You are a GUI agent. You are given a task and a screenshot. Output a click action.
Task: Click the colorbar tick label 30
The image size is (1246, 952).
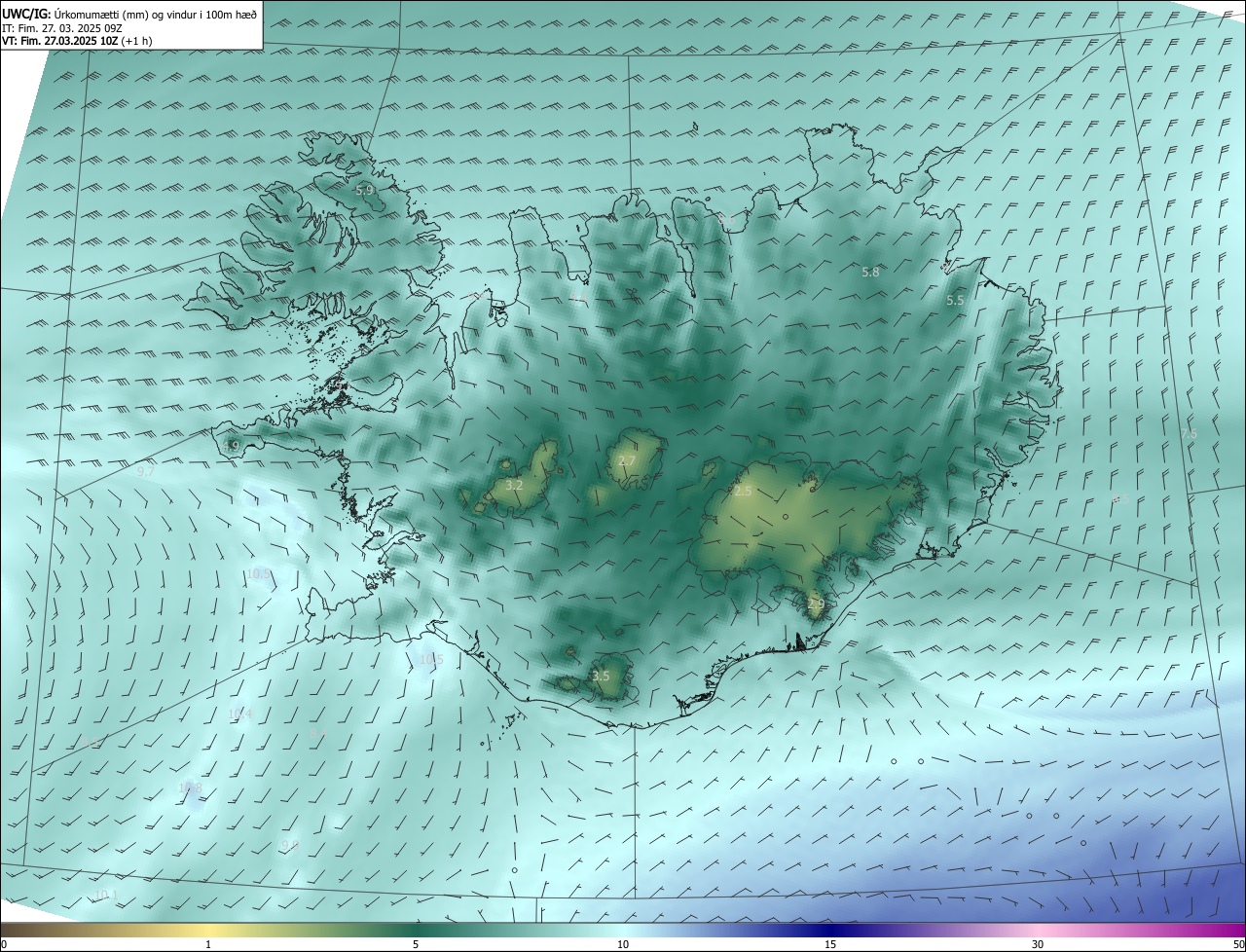[1038, 944]
